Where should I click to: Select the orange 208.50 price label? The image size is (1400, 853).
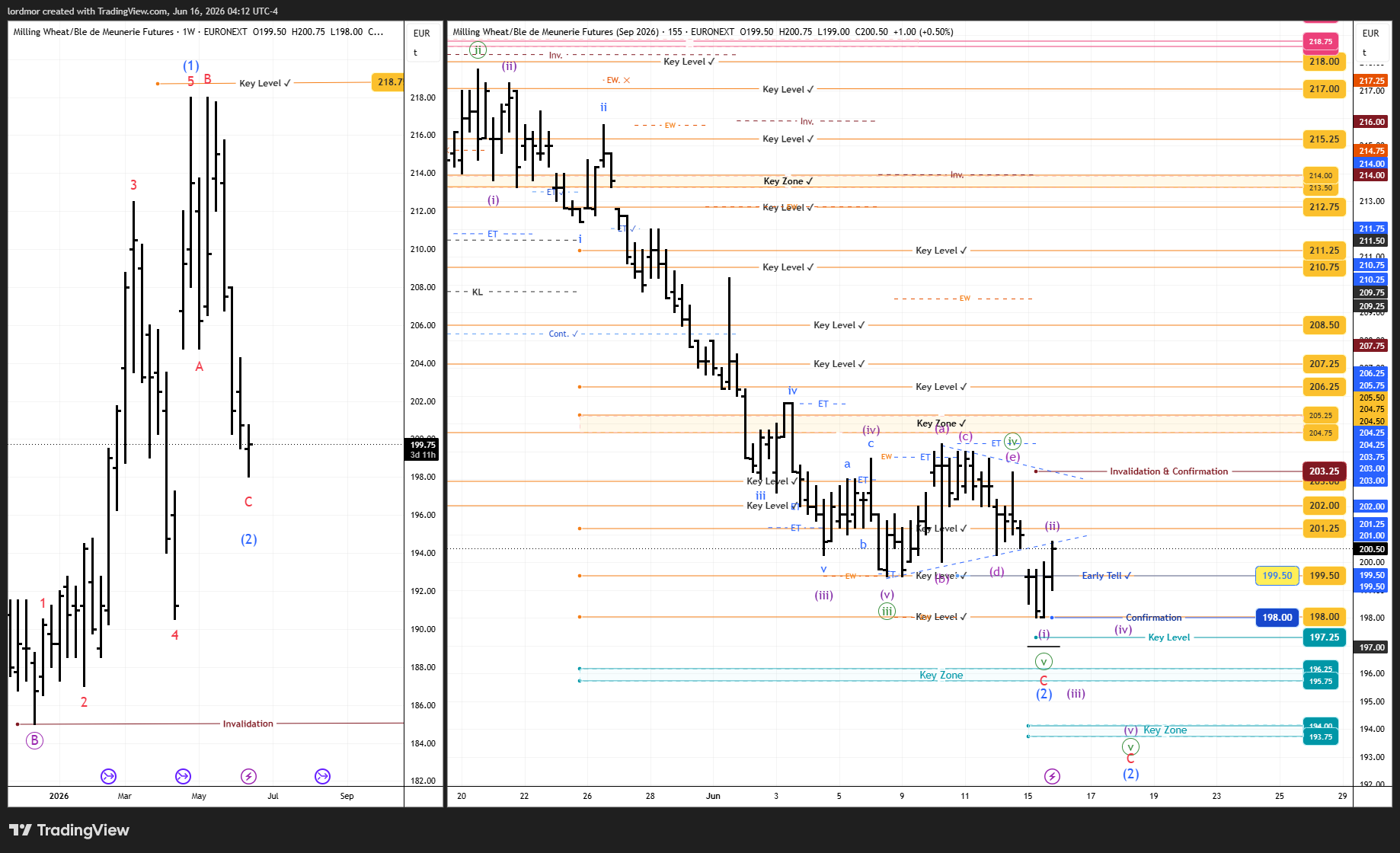point(1325,325)
